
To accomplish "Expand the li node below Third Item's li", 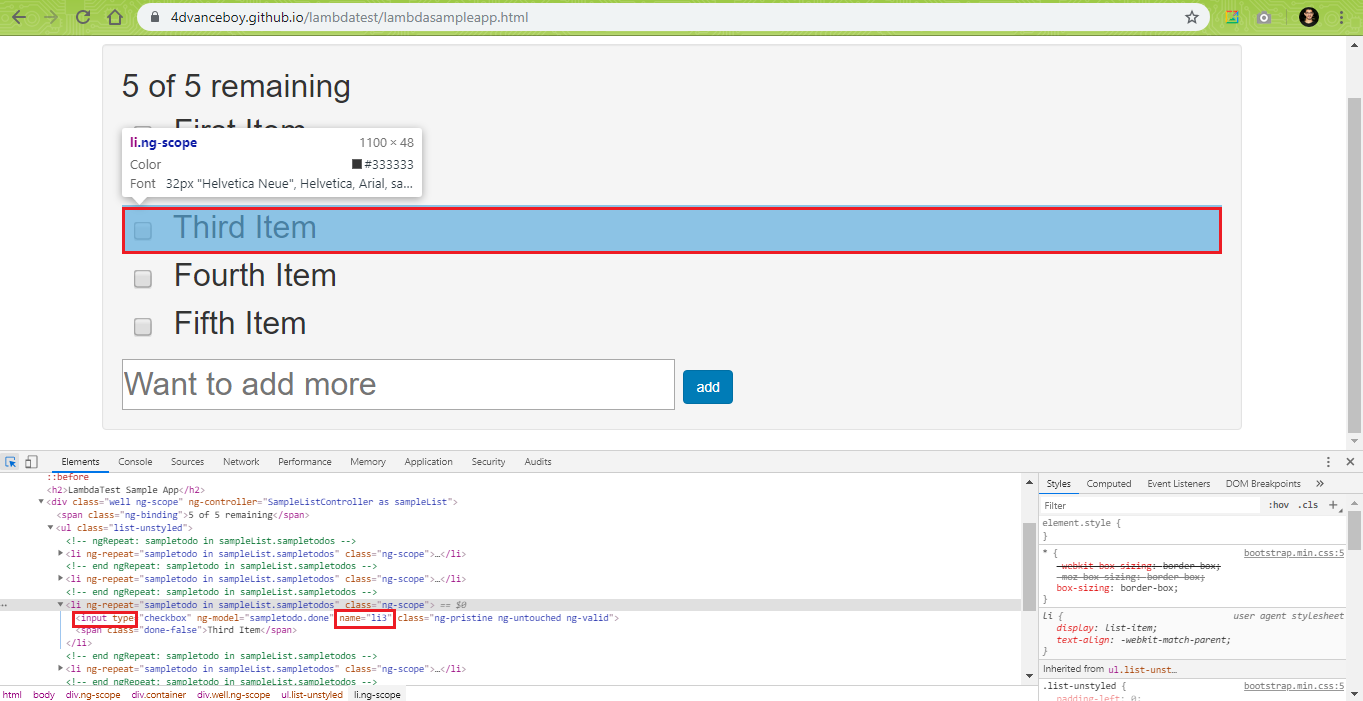I will click(61, 669).
